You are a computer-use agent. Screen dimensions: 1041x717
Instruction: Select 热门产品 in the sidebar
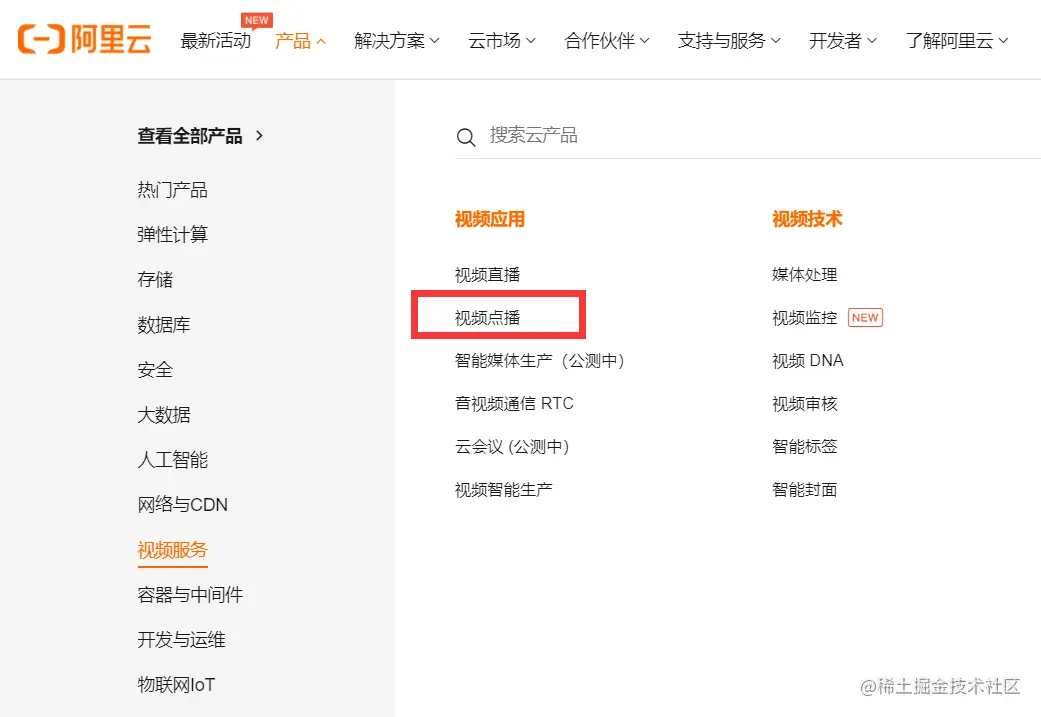point(173,190)
